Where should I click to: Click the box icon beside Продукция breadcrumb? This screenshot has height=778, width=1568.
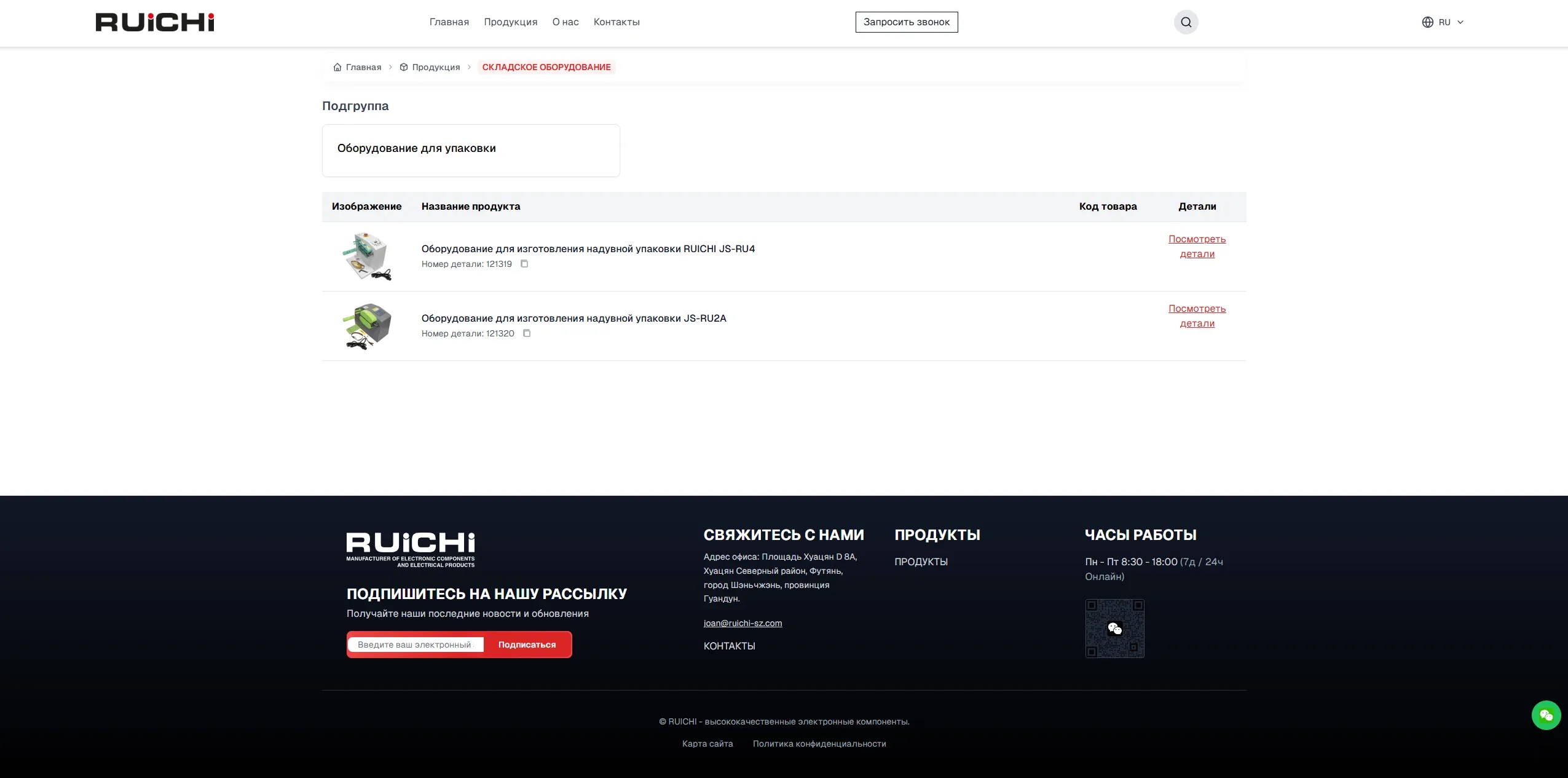tap(404, 67)
